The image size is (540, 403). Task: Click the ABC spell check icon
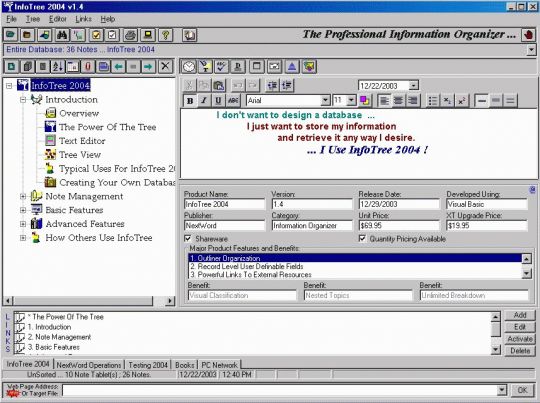221,66
